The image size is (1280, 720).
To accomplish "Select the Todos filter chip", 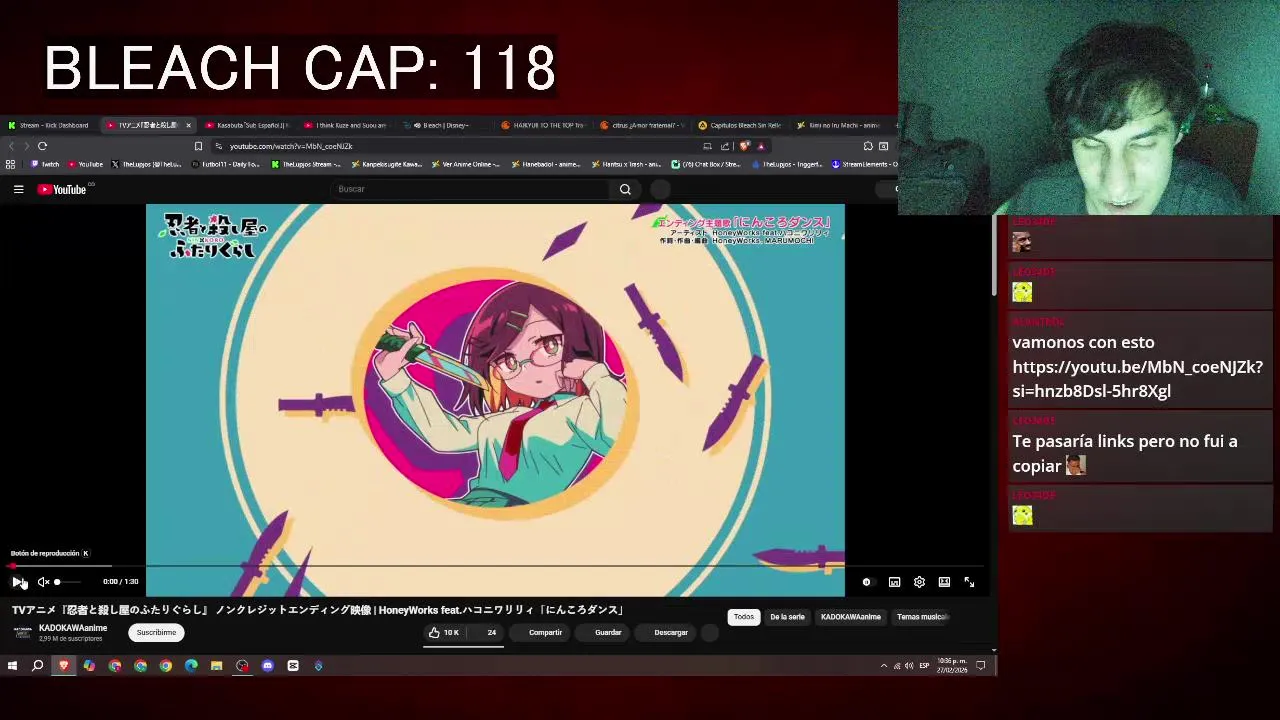I will tap(744, 617).
